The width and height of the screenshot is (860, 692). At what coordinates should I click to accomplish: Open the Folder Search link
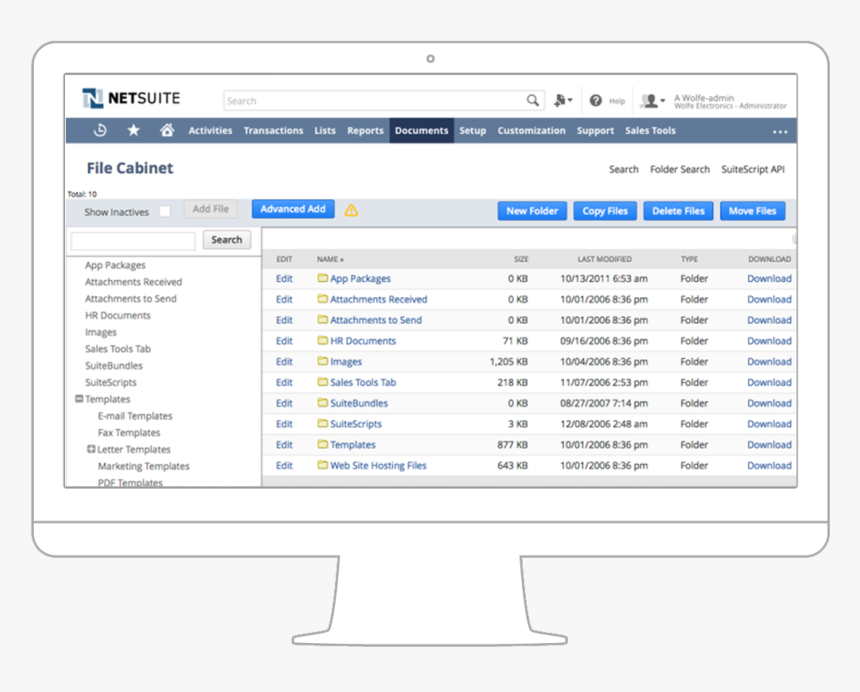[680, 169]
